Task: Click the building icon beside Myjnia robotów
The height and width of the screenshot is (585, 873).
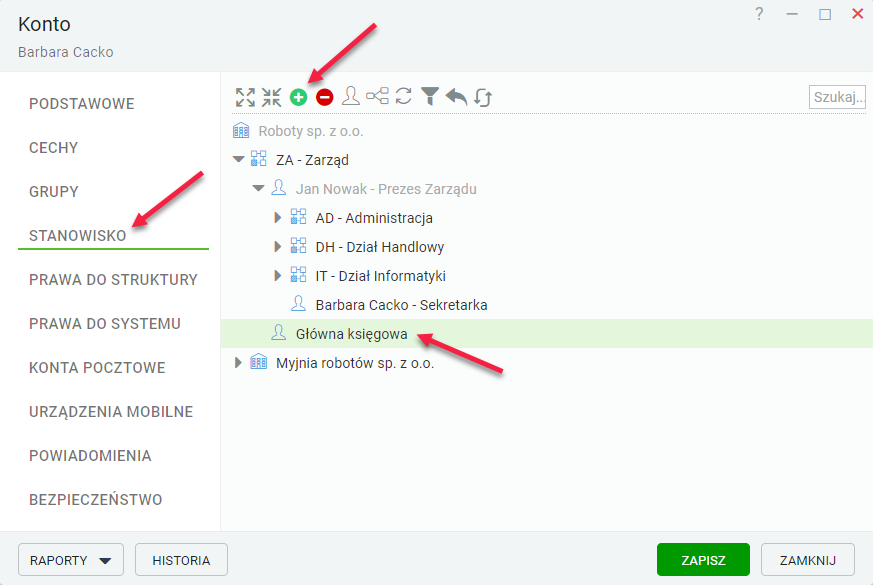Action: (258, 362)
